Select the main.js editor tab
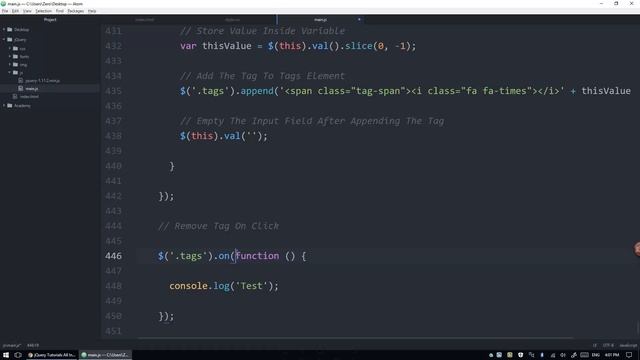The height and width of the screenshot is (360, 640). (x=320, y=20)
